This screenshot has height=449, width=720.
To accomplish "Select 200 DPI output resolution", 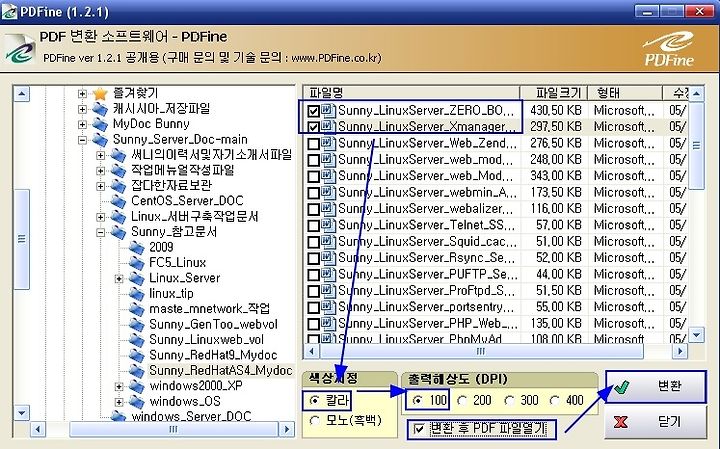I will click(462, 401).
